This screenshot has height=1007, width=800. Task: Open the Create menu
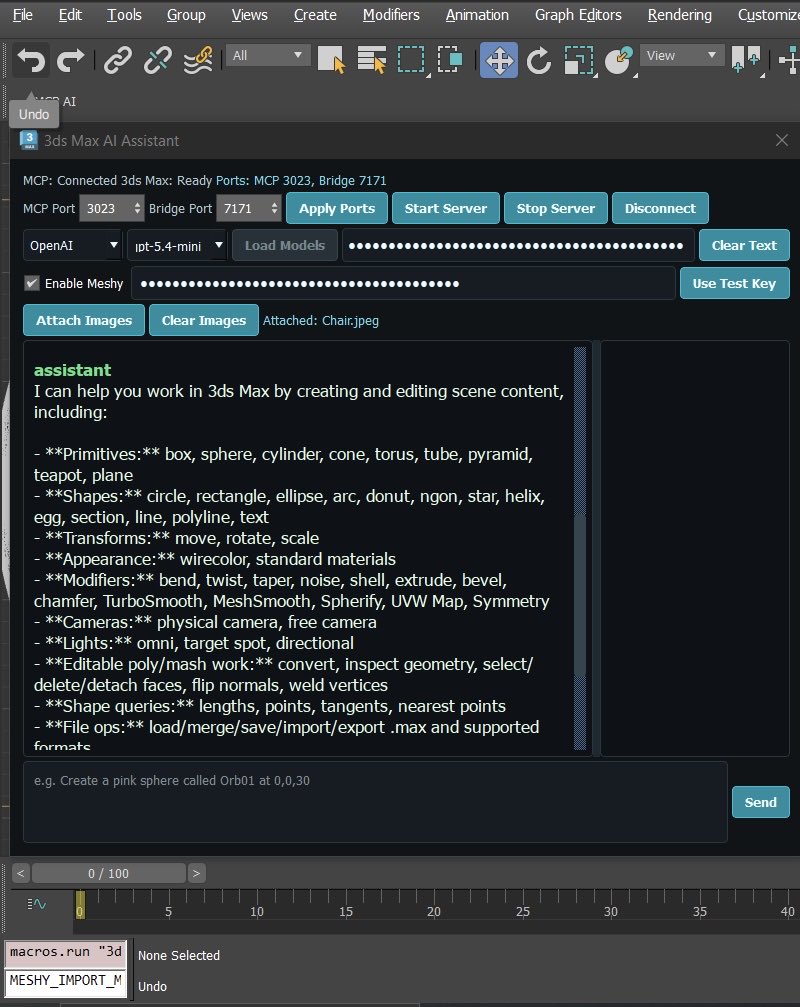(315, 15)
